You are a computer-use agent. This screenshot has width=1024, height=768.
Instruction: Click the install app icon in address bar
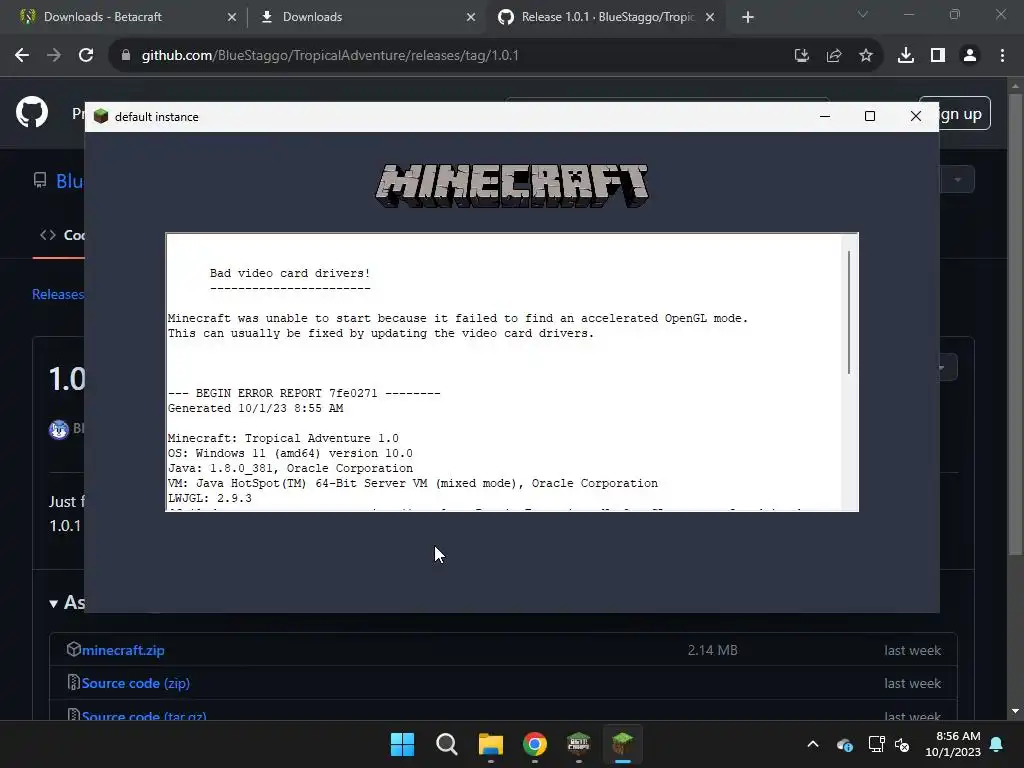tap(801, 56)
